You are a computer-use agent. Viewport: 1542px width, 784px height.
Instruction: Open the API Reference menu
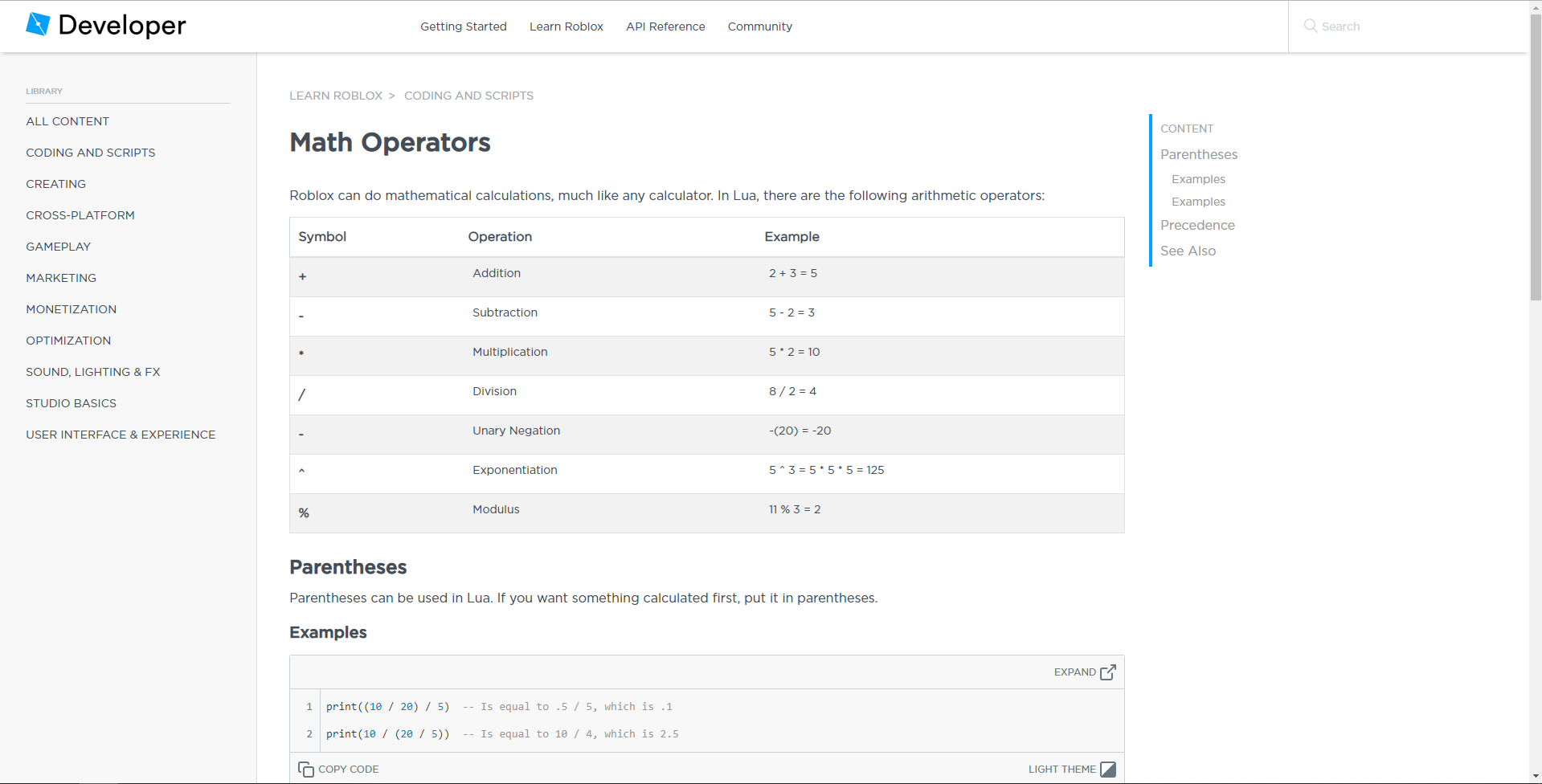click(x=665, y=27)
